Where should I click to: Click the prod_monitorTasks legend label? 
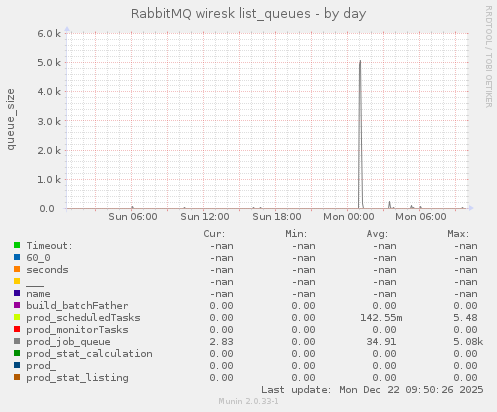point(77,330)
